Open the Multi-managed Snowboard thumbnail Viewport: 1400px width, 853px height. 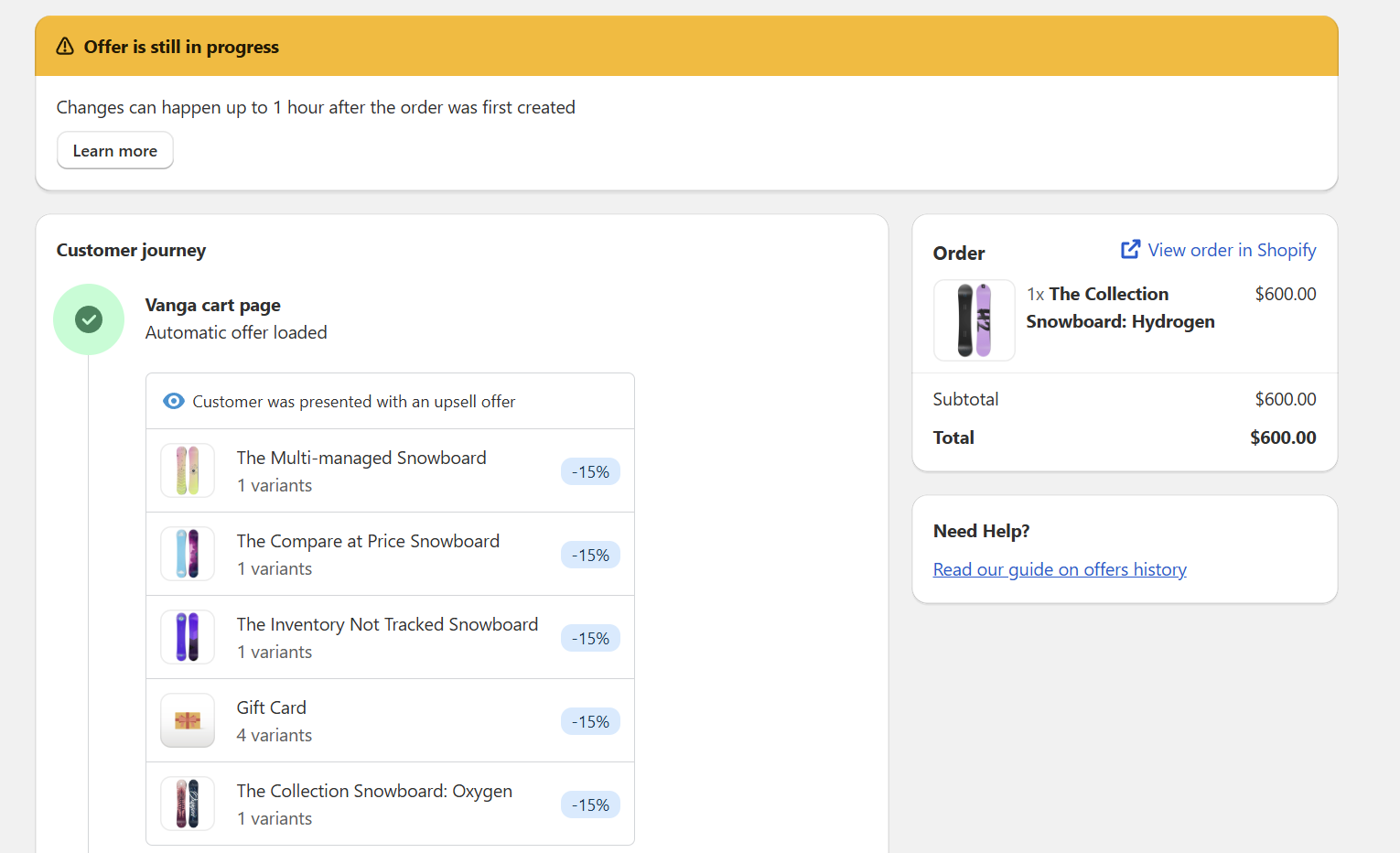pyautogui.click(x=188, y=470)
